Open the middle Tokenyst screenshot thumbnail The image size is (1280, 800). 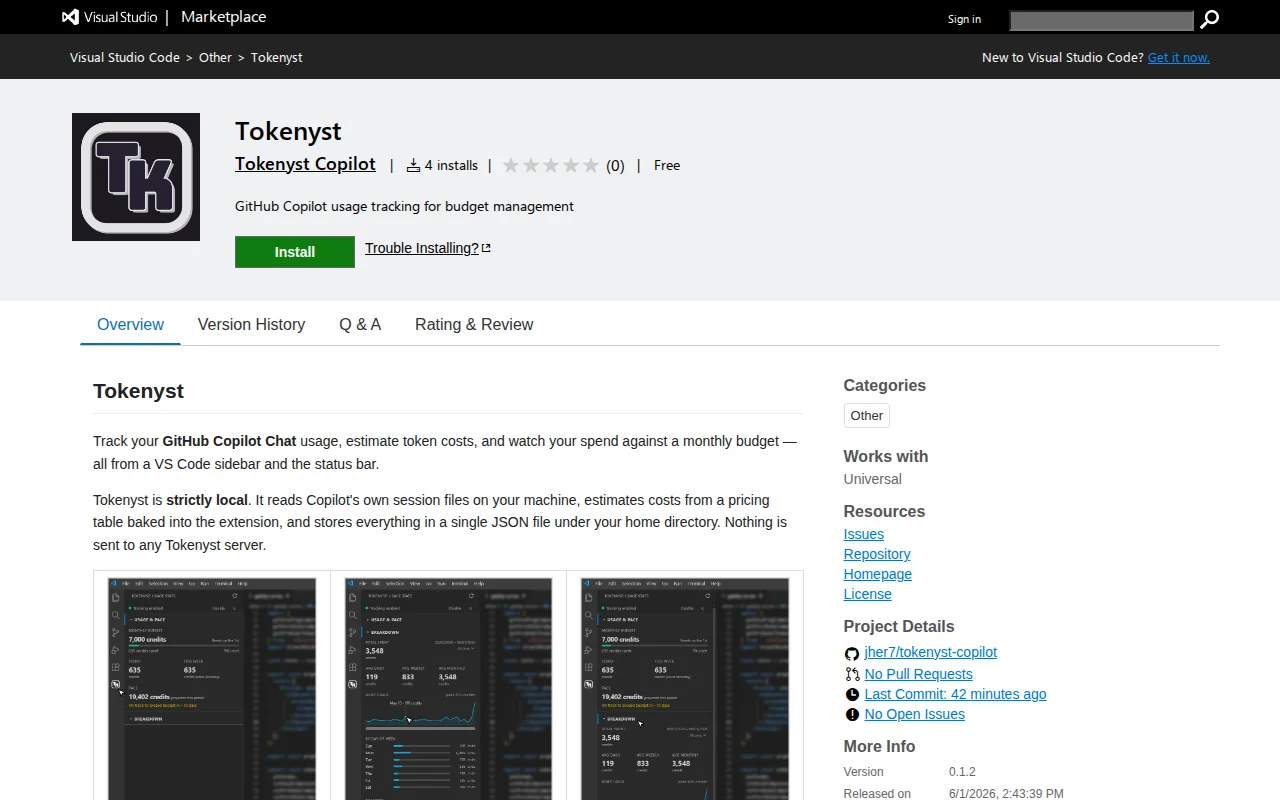(x=448, y=689)
